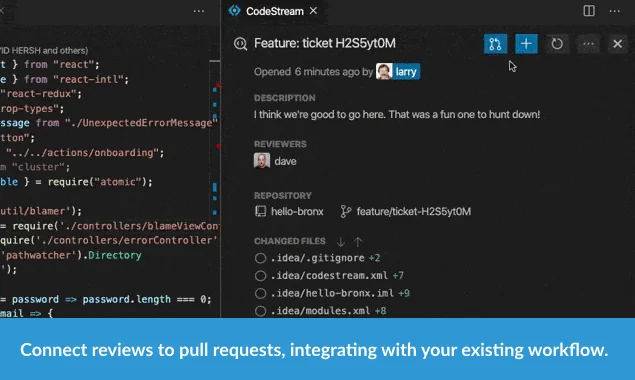Click the description text about good to go

(x=397, y=115)
